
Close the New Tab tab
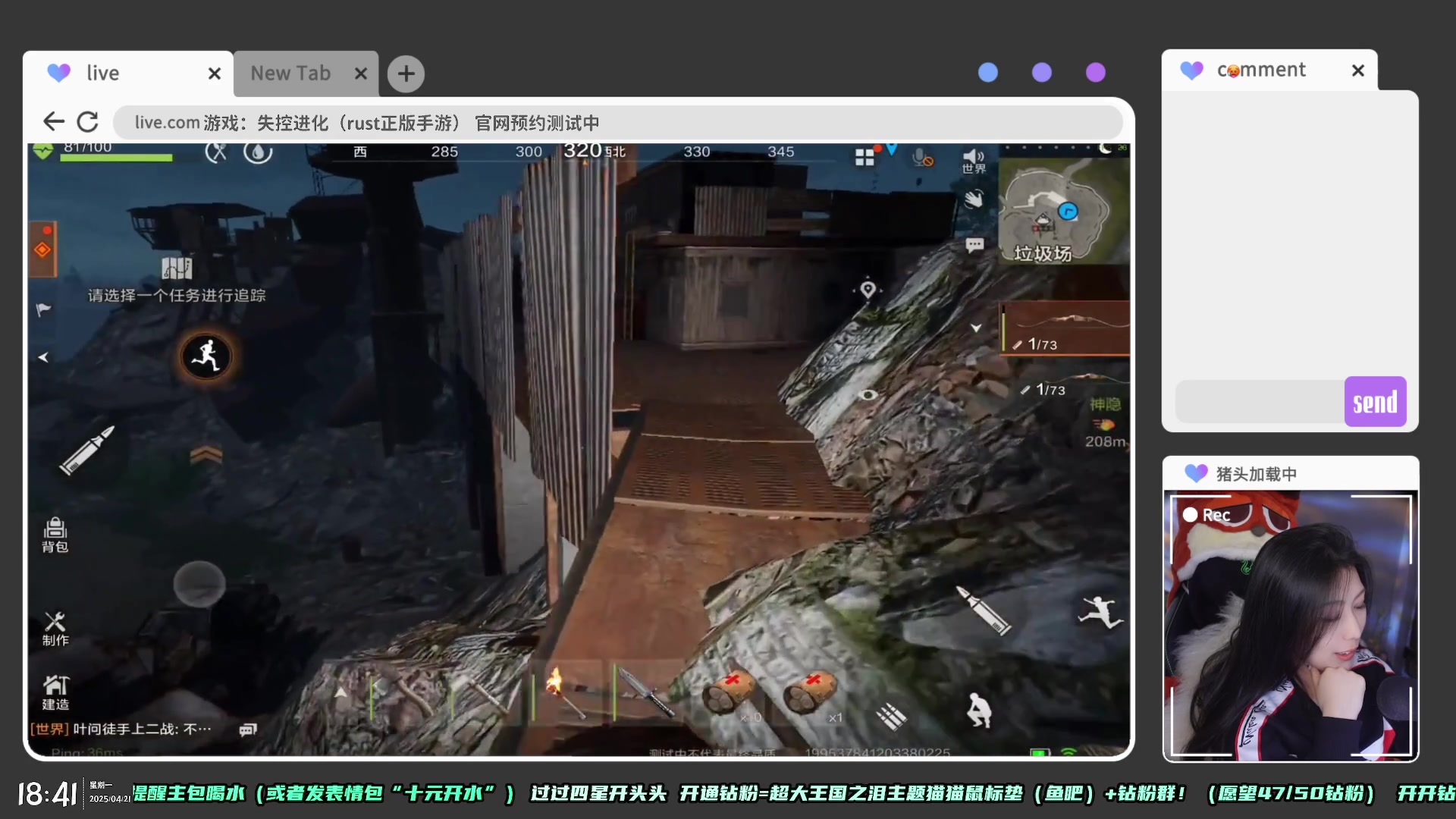tap(361, 74)
